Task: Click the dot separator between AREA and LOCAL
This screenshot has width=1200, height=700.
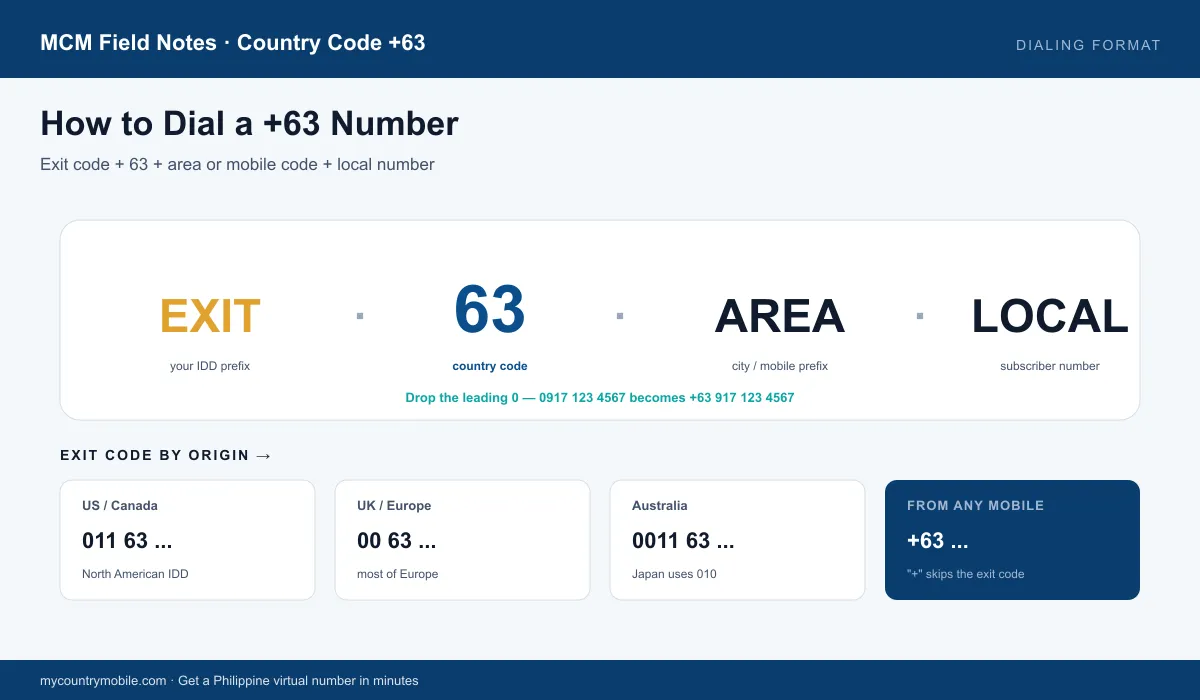Action: 920,316
